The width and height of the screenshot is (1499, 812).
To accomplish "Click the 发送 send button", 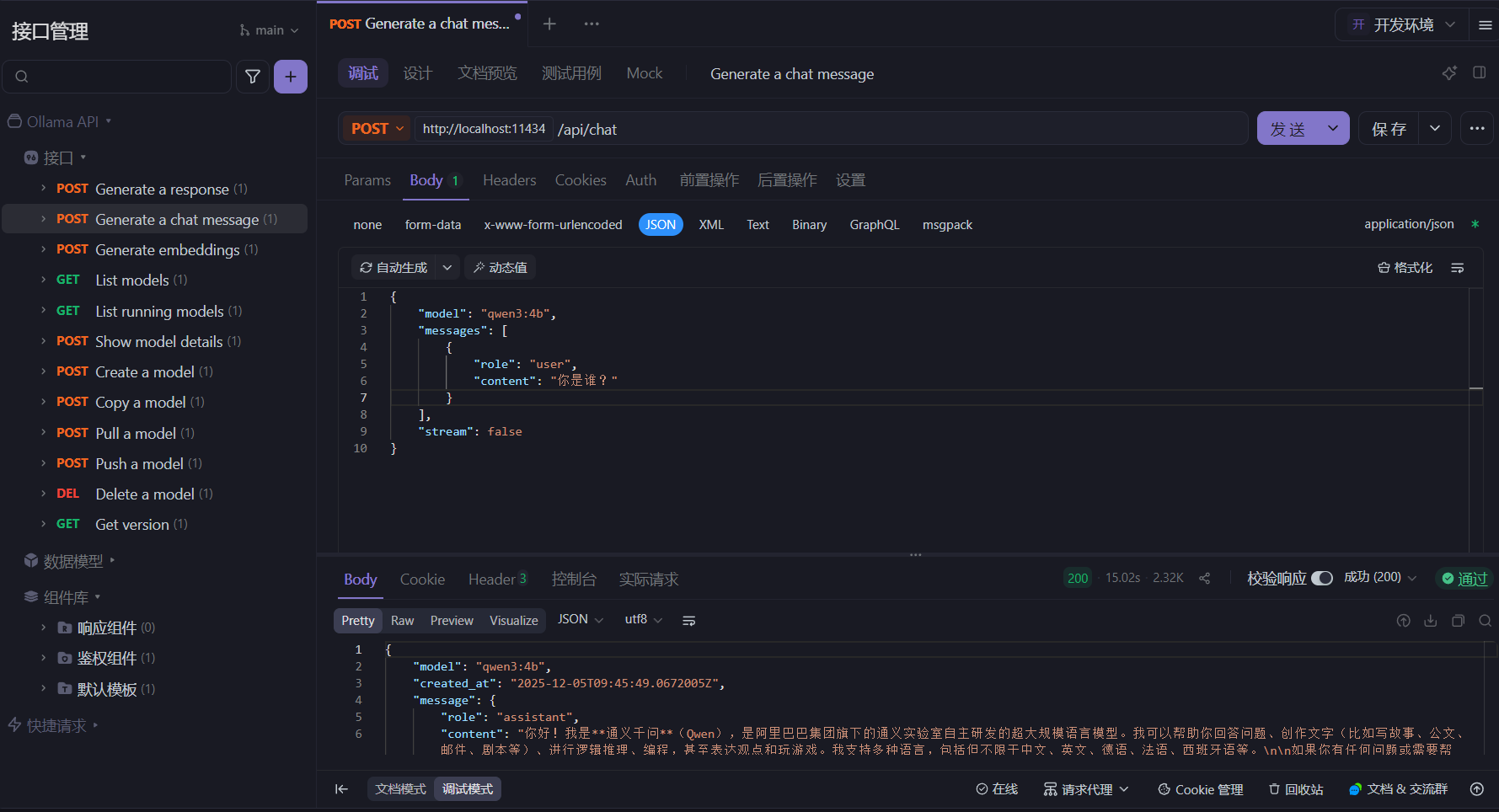I will point(1288,128).
